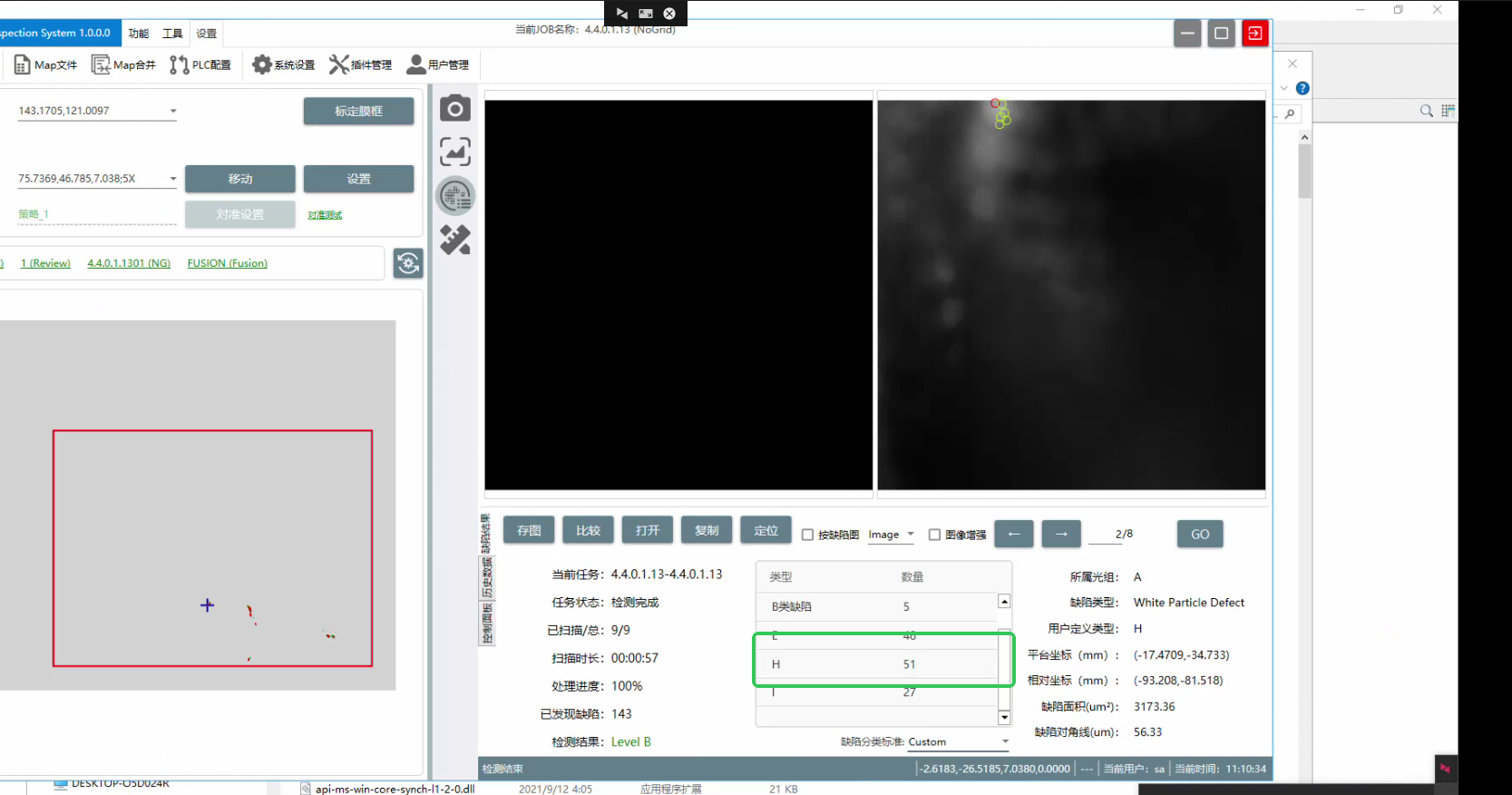Viewport: 1512px width, 795px height.
Task: Click the camera capture icon
Action: click(455, 109)
